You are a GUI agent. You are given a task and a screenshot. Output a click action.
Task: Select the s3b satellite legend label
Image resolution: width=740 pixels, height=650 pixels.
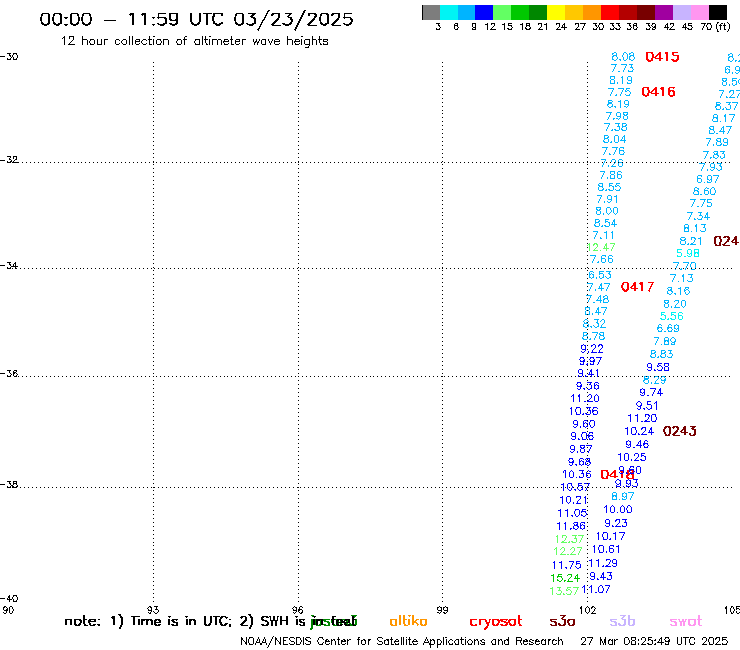pyautogui.click(x=622, y=622)
